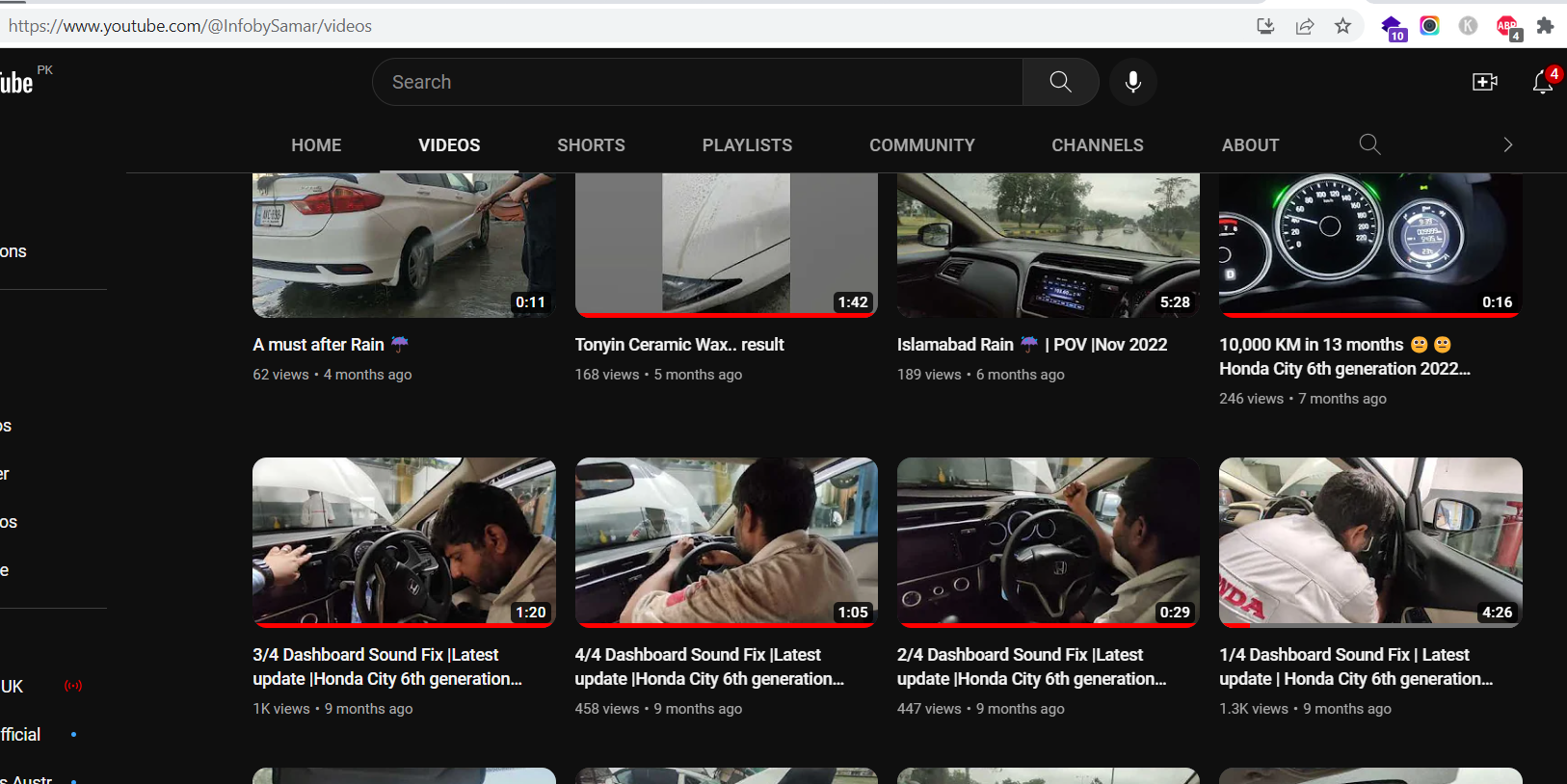Open the ABOUT tab
This screenshot has width=1567, height=784.
pyautogui.click(x=1250, y=145)
